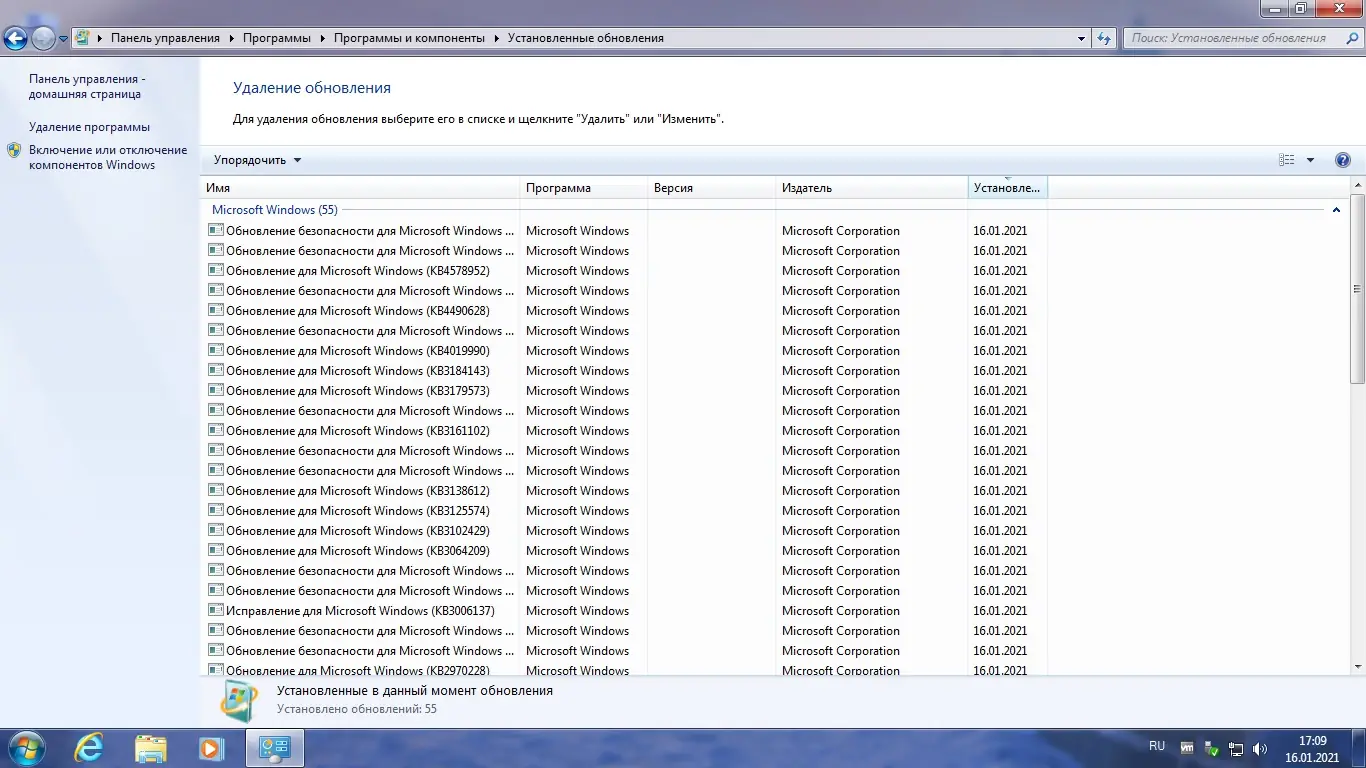Open Включение или отключение компонентов Windows link

(108, 157)
